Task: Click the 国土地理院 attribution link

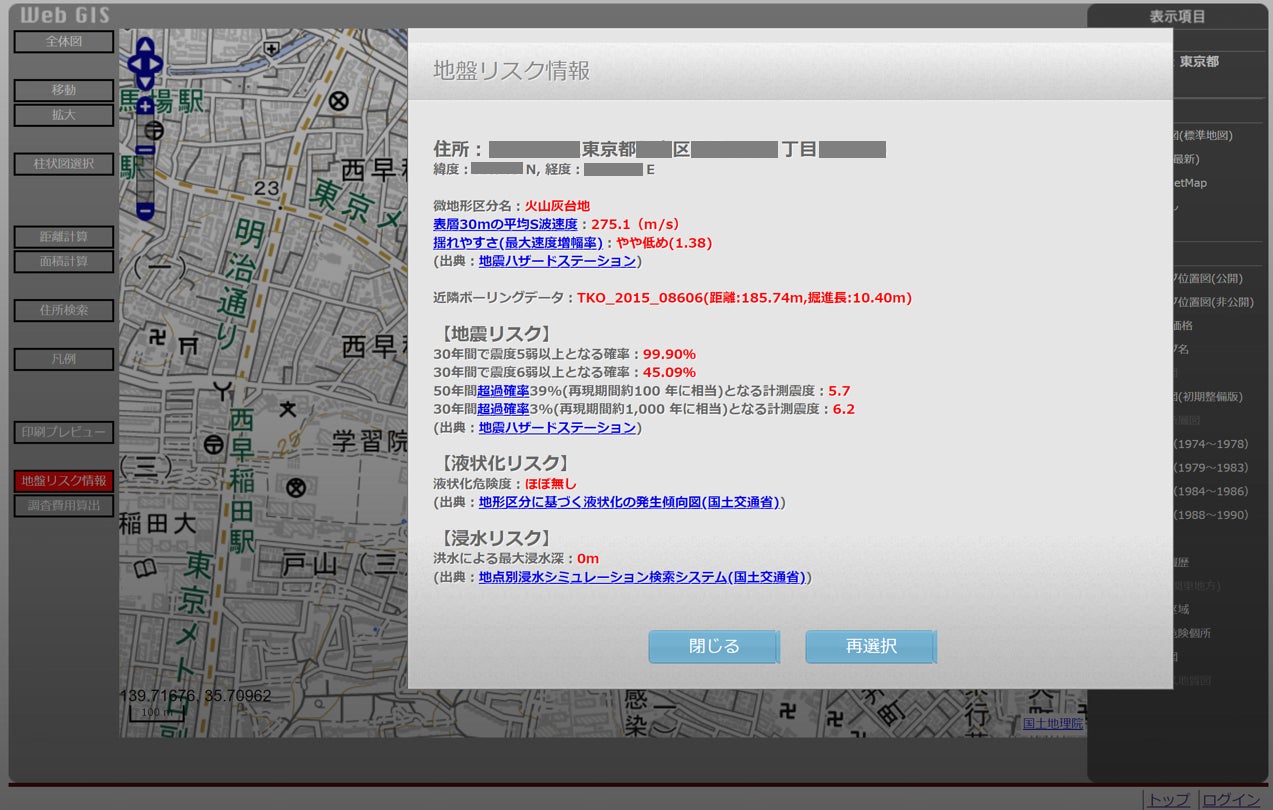Action: (1053, 723)
